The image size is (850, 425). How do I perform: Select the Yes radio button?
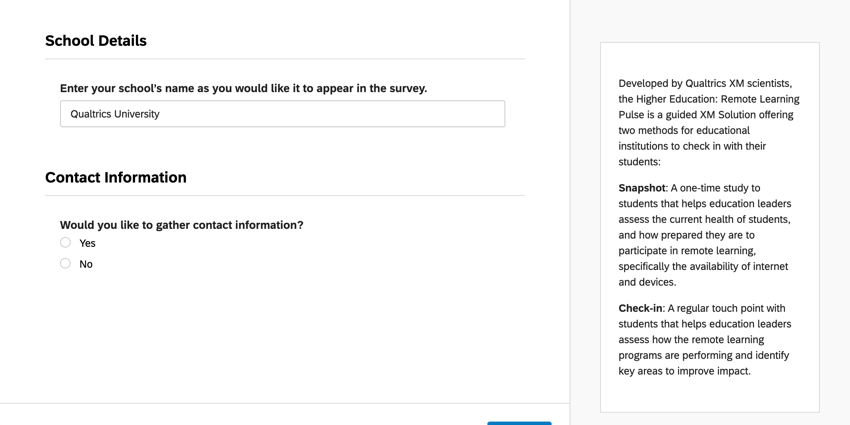tap(65, 243)
